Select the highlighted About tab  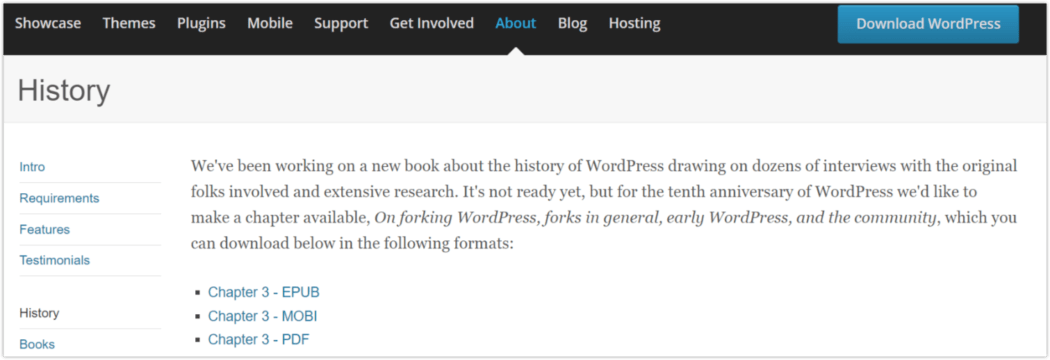516,23
